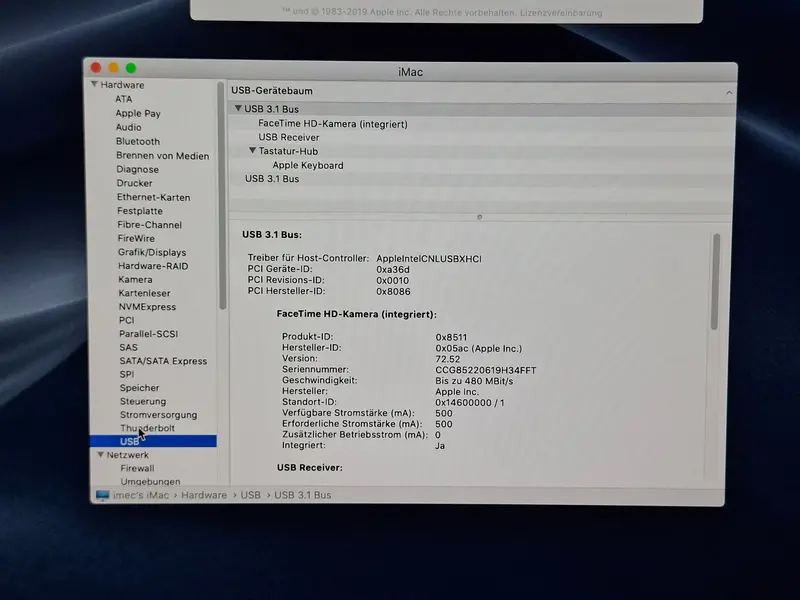Minimize window with the yellow button
Viewport: 800px width, 600px height.
pos(113,67)
